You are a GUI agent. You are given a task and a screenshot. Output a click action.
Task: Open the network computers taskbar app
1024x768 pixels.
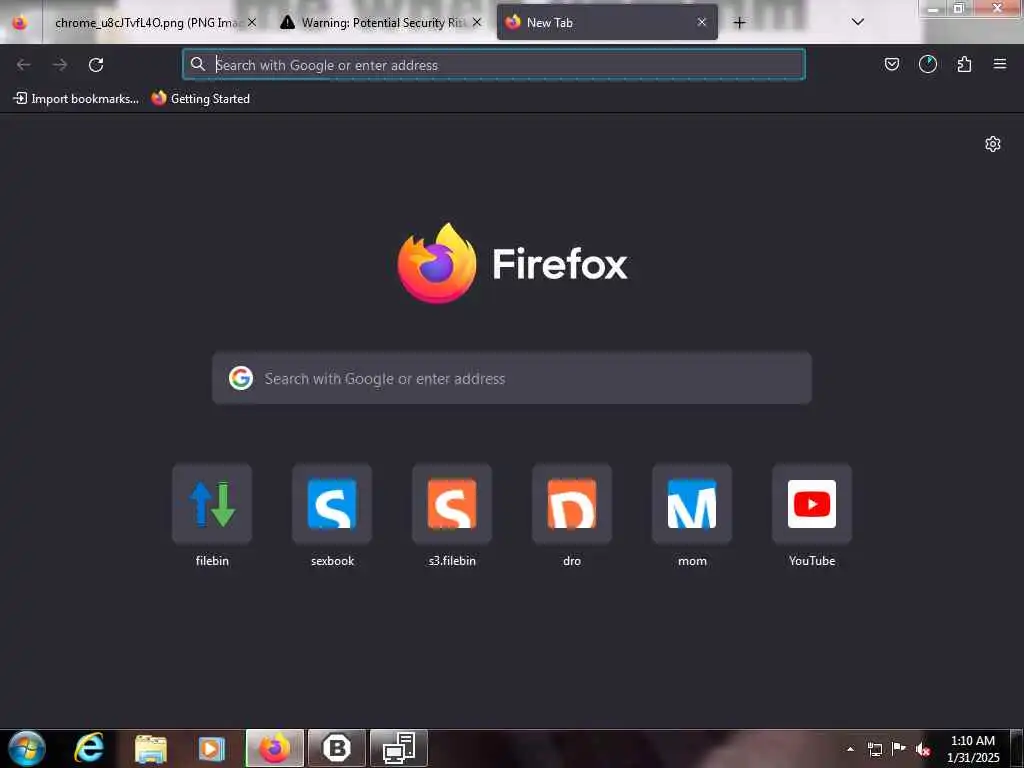399,748
